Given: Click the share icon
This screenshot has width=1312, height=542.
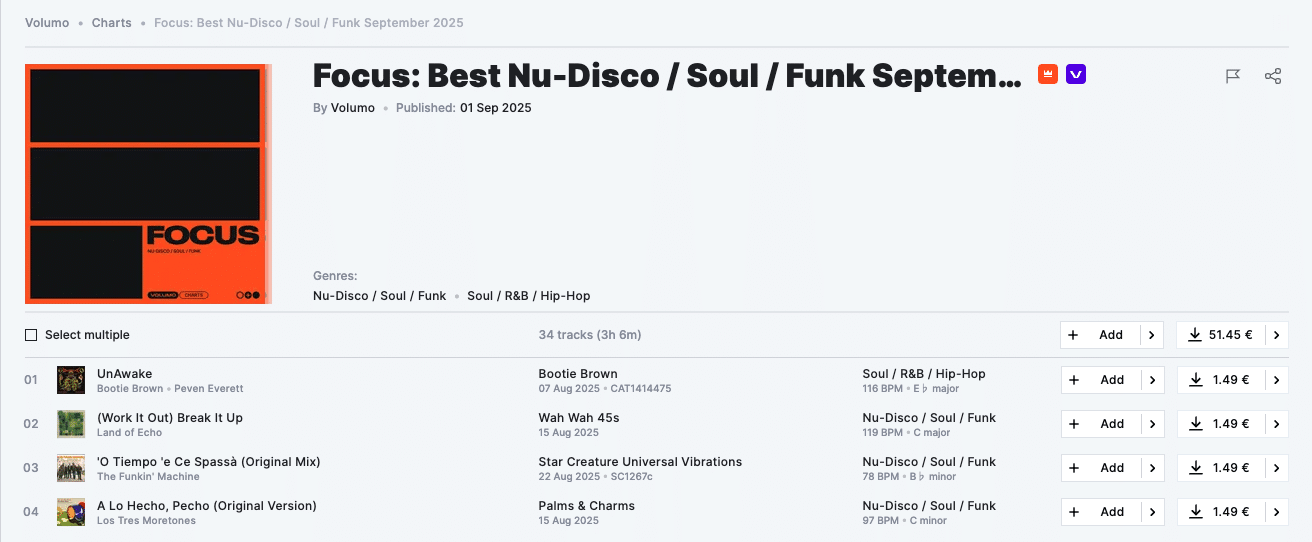Looking at the screenshot, I should (1273, 76).
